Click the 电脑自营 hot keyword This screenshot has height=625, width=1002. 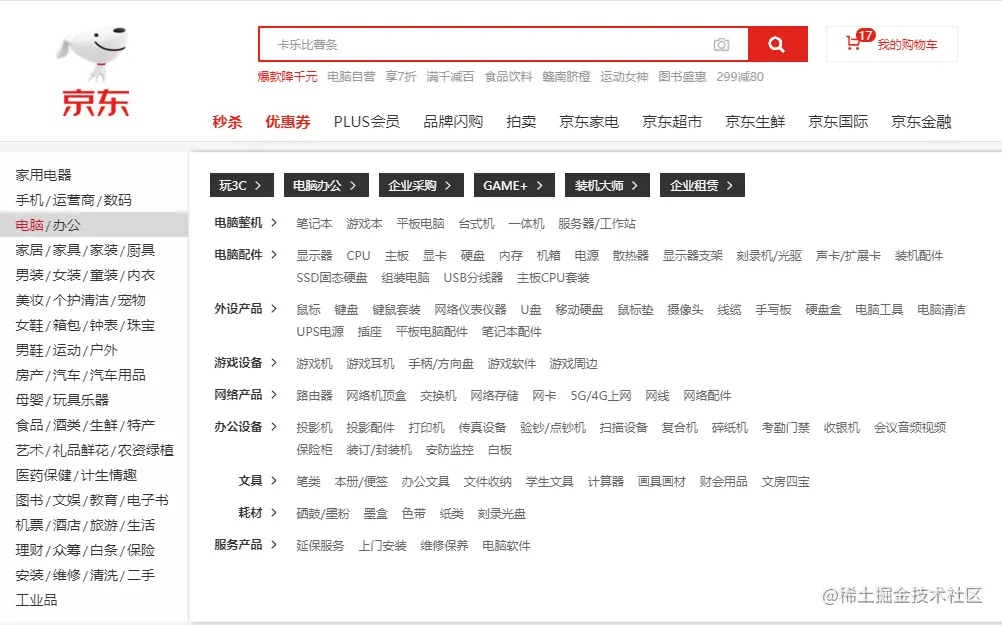[351, 77]
